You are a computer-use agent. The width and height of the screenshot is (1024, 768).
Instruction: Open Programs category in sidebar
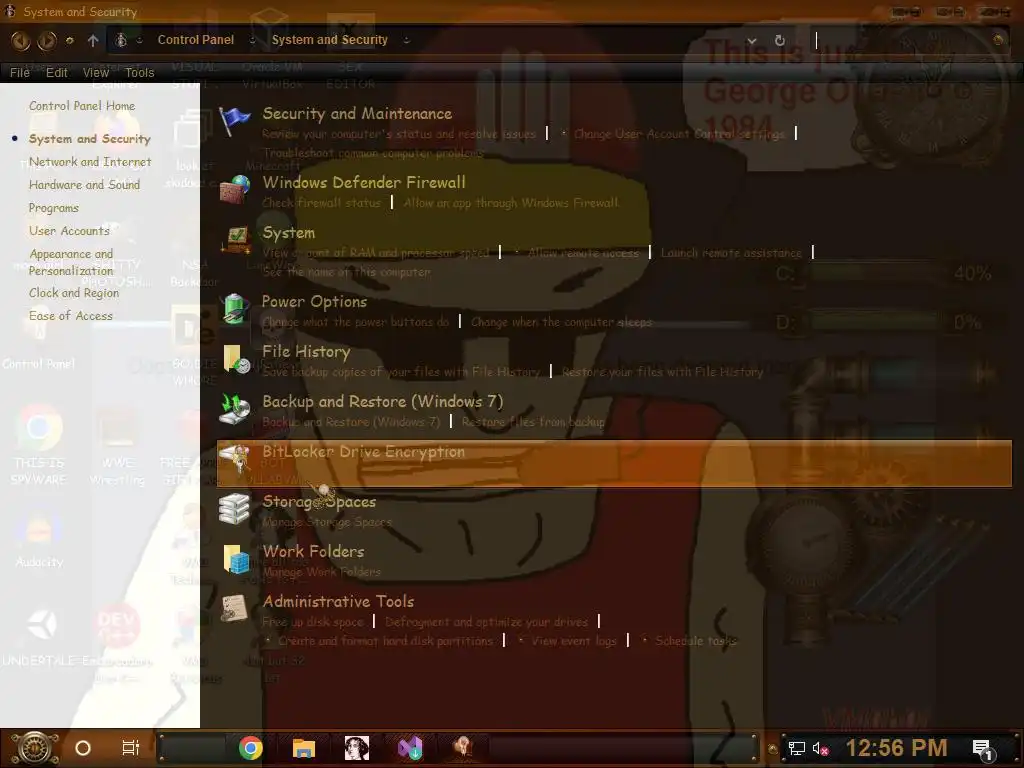coord(54,208)
